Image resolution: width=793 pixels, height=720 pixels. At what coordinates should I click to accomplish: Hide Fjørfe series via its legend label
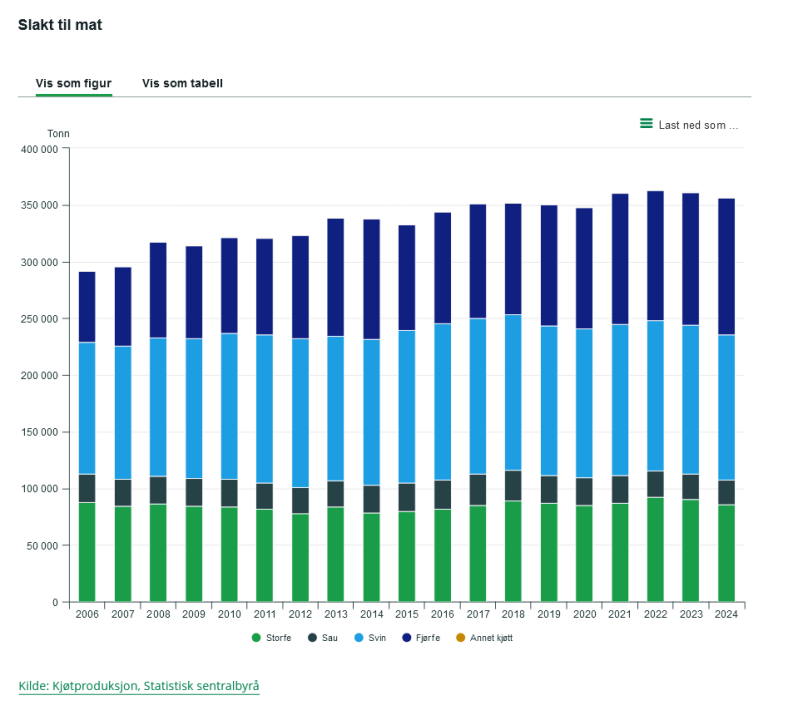pyautogui.click(x=428, y=638)
